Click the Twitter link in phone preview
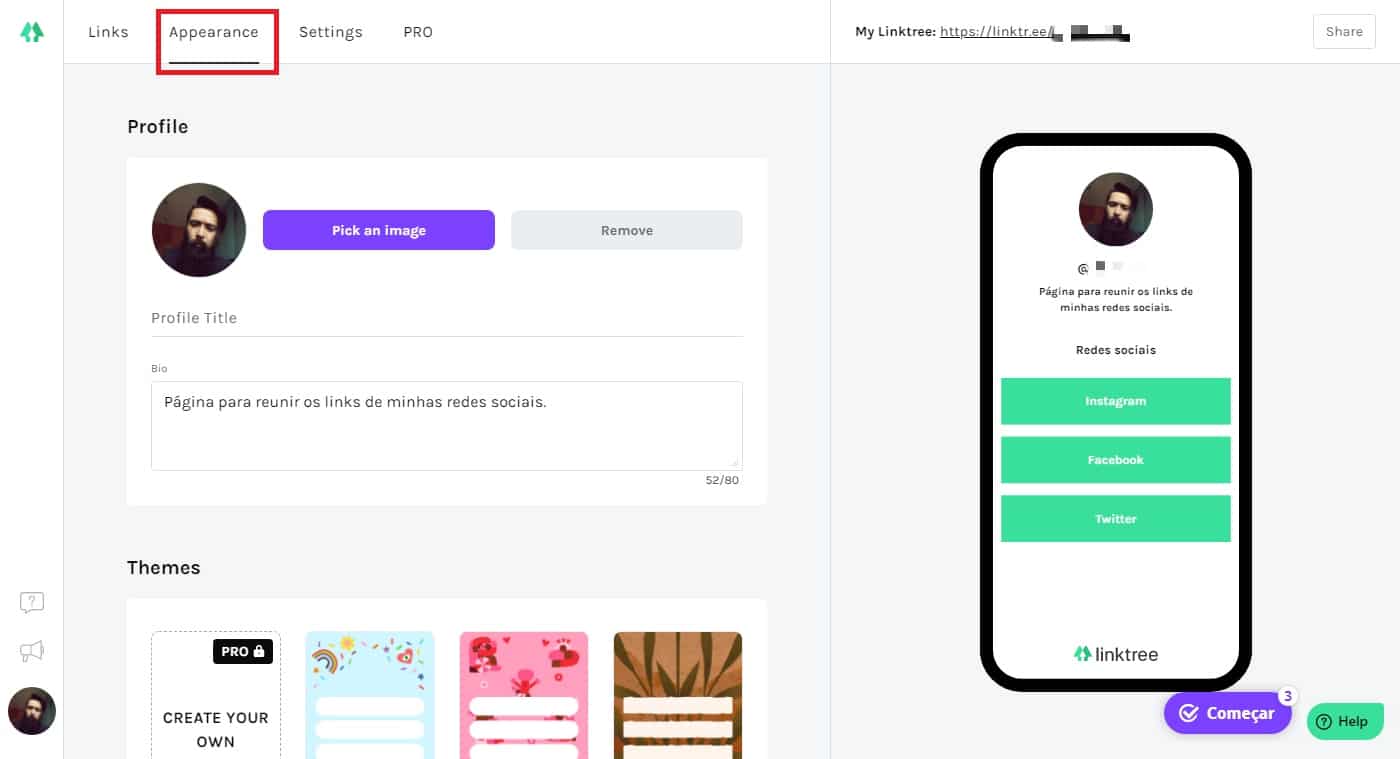1400x759 pixels. tap(1116, 519)
